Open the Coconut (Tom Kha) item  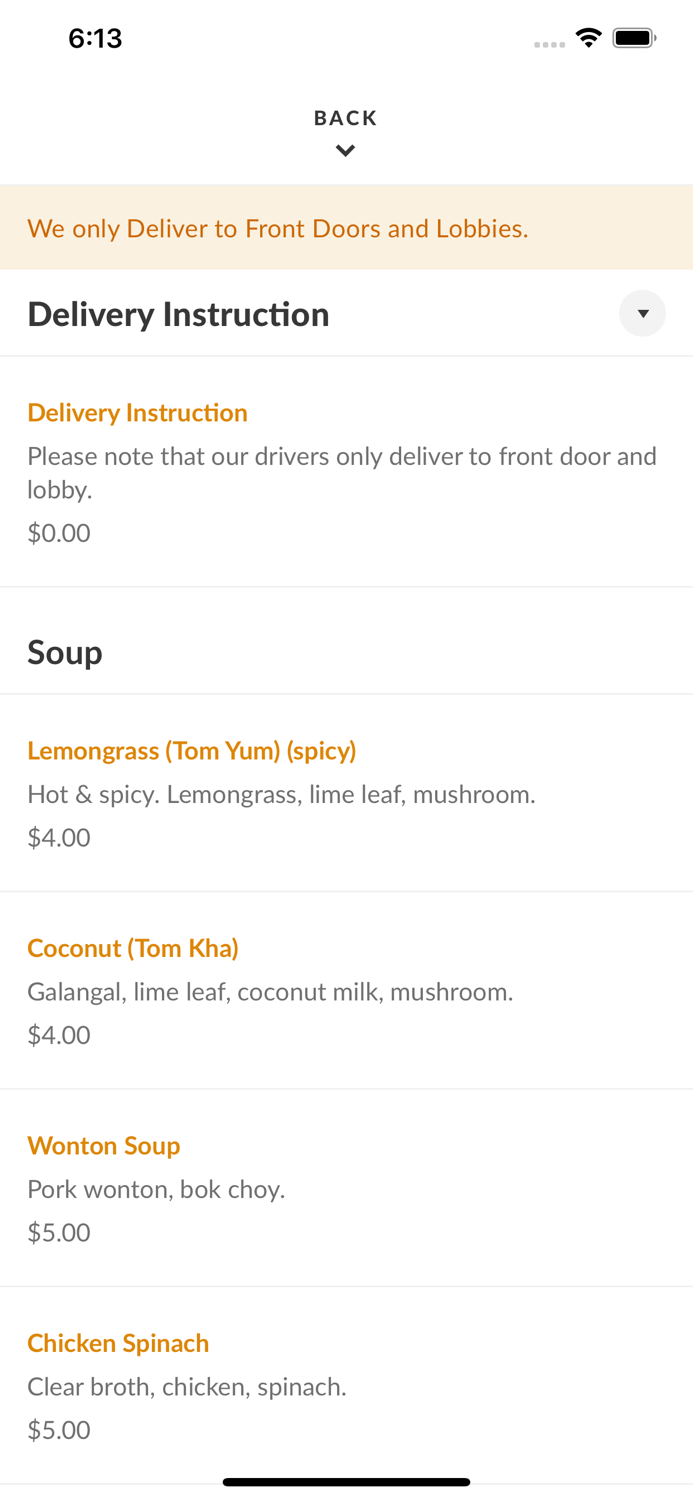(133, 948)
